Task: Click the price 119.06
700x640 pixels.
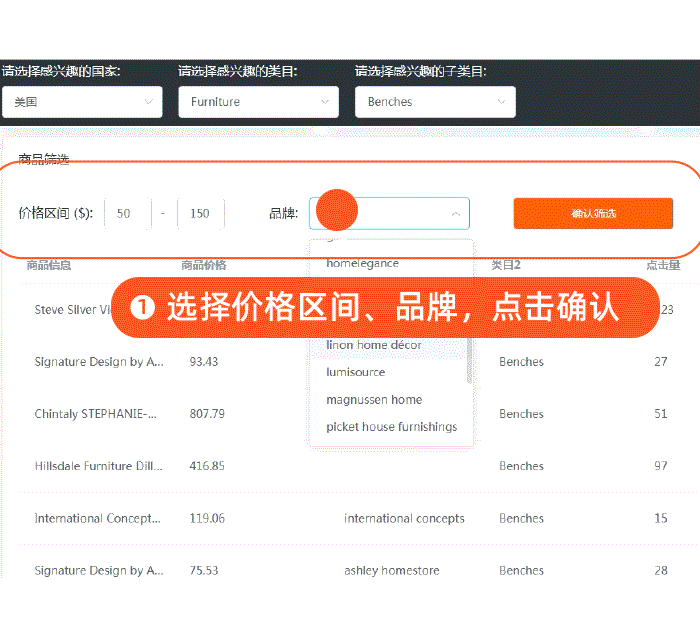Action: click(x=207, y=519)
